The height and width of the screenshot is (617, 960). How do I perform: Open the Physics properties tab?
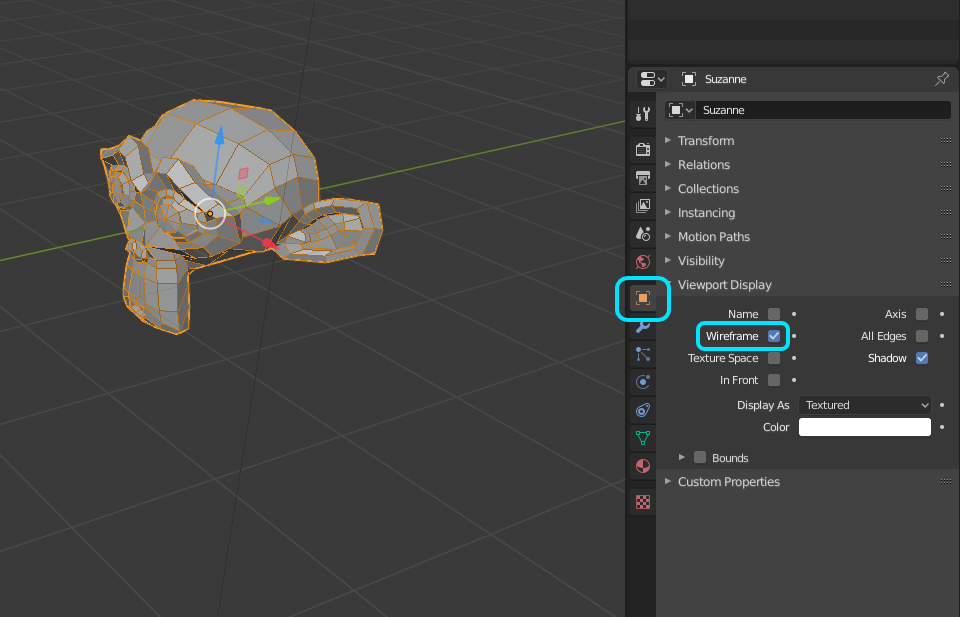click(x=643, y=382)
